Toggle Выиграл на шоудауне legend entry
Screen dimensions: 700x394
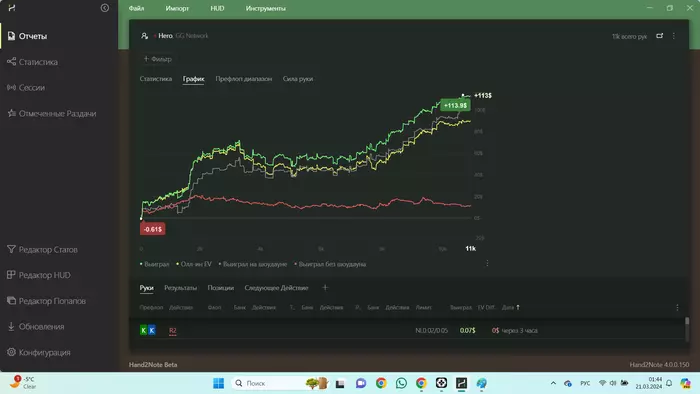pos(253,264)
